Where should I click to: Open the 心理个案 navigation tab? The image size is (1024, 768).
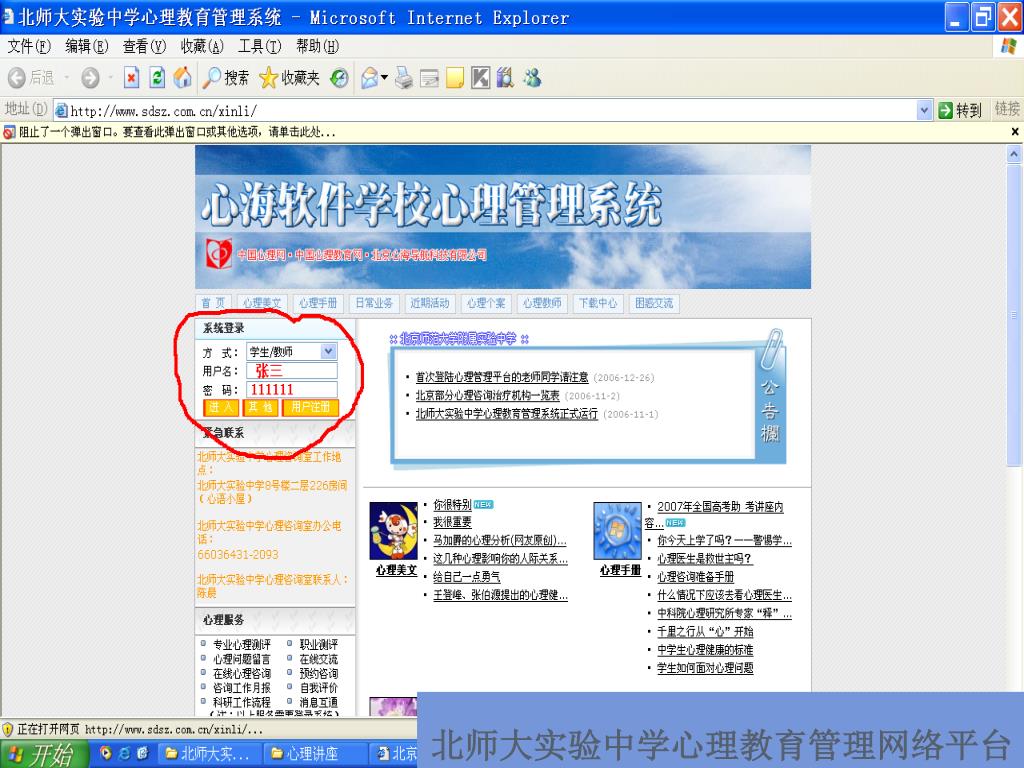[486, 303]
